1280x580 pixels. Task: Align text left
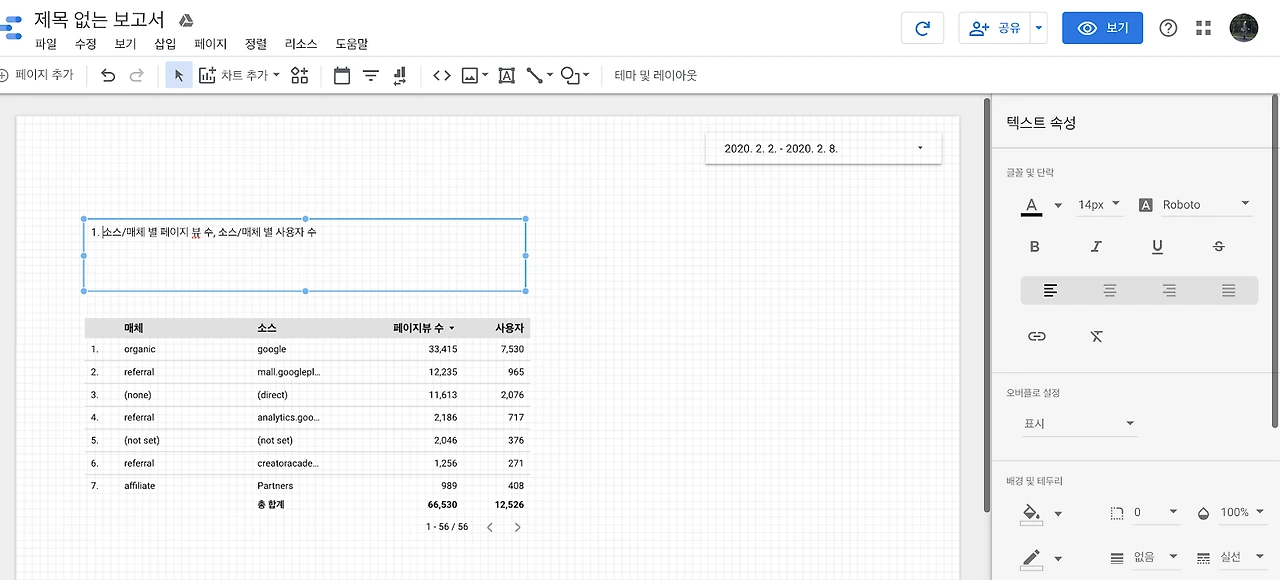[x=1050, y=291]
